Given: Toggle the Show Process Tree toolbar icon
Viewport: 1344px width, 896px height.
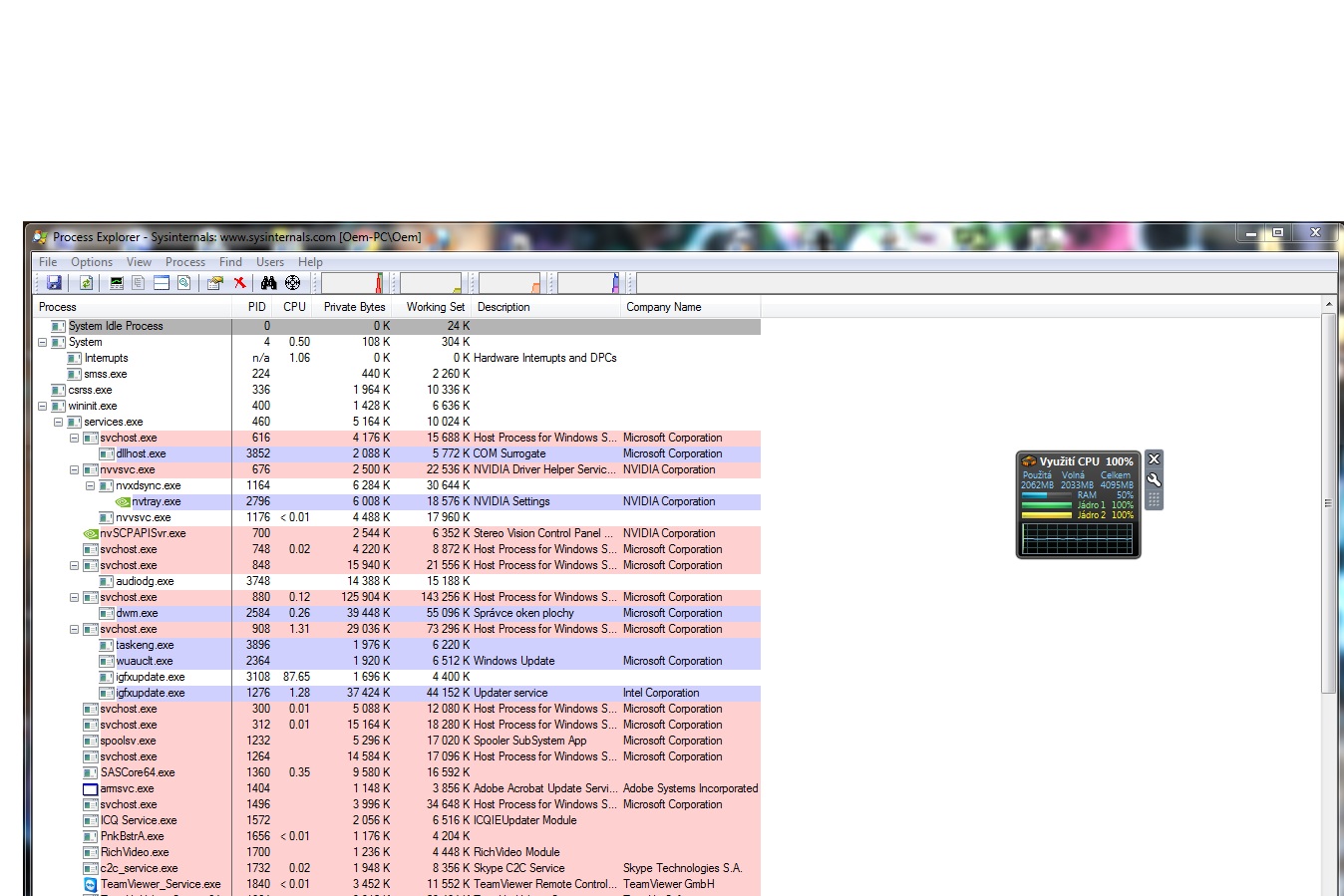Looking at the screenshot, I should tap(139, 283).
